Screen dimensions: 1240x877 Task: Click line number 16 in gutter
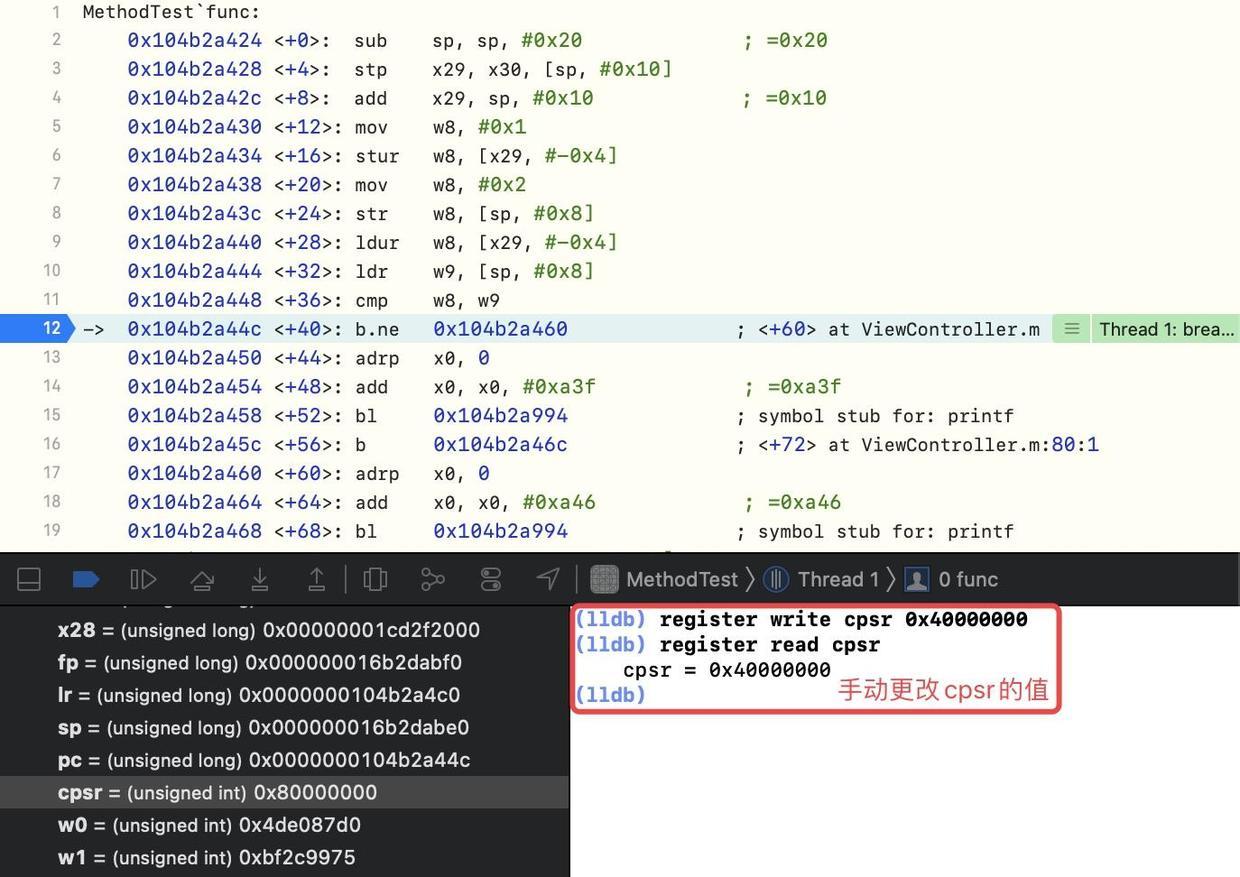pos(51,444)
